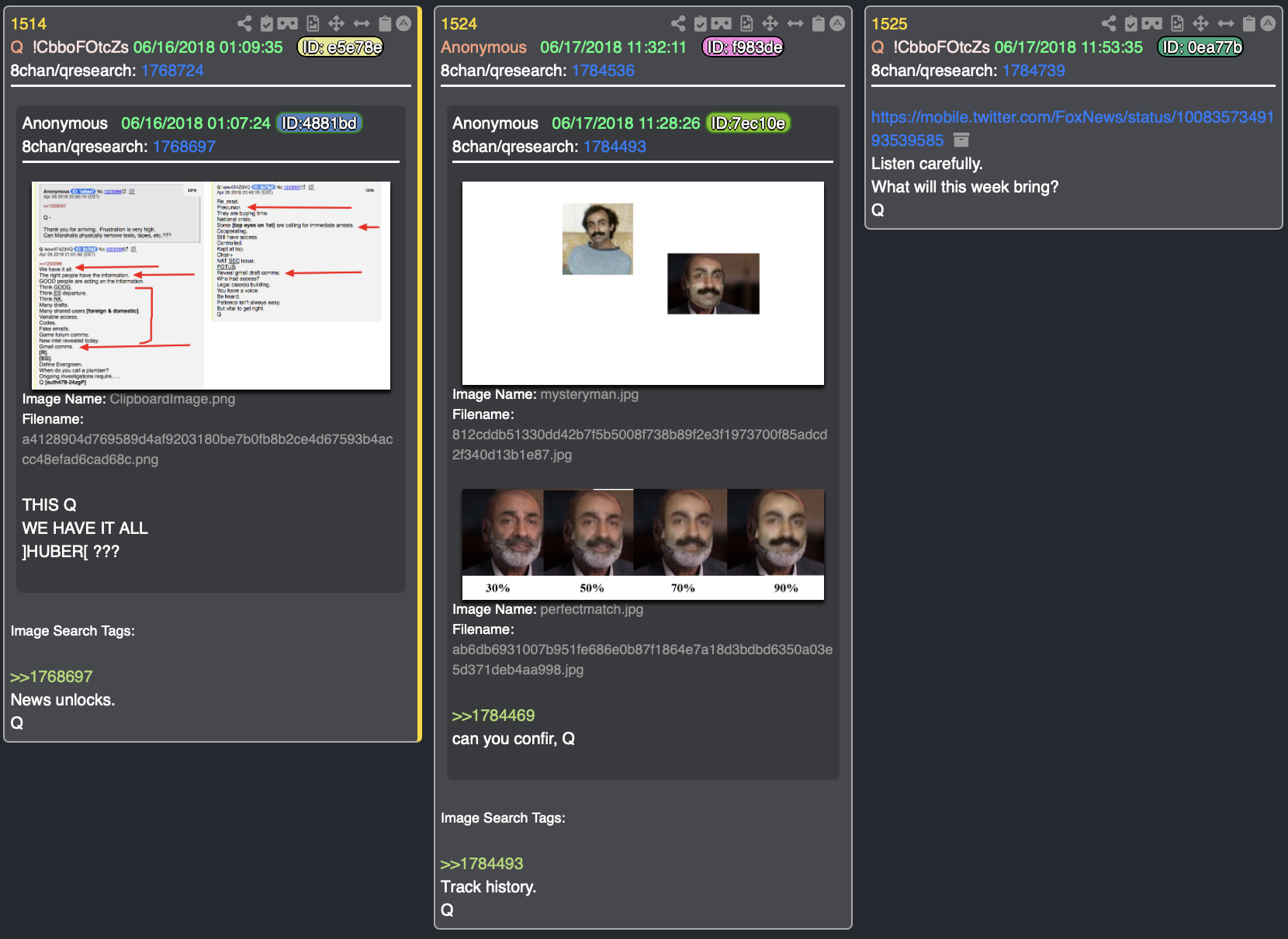Image resolution: width=1288 pixels, height=939 pixels.
Task: Click circled up-arrow icon on post 1514
Action: click(403, 23)
